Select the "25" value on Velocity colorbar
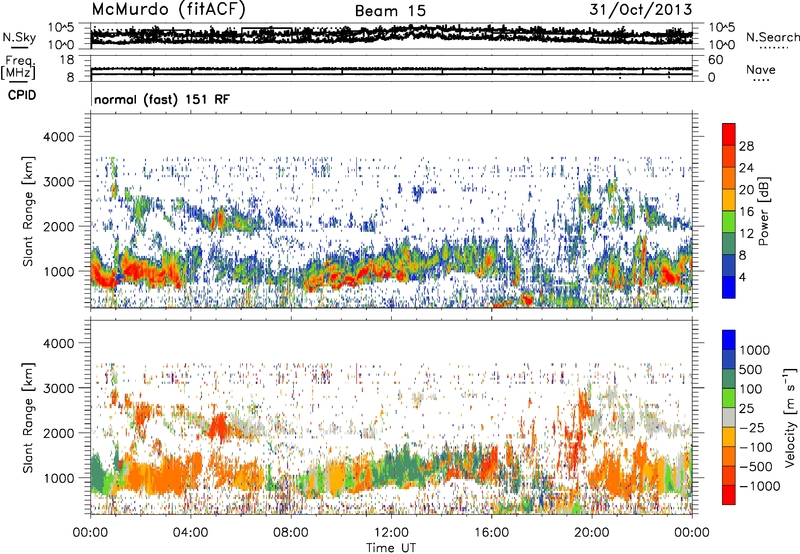Screen dimensions: 800x554 746,408
